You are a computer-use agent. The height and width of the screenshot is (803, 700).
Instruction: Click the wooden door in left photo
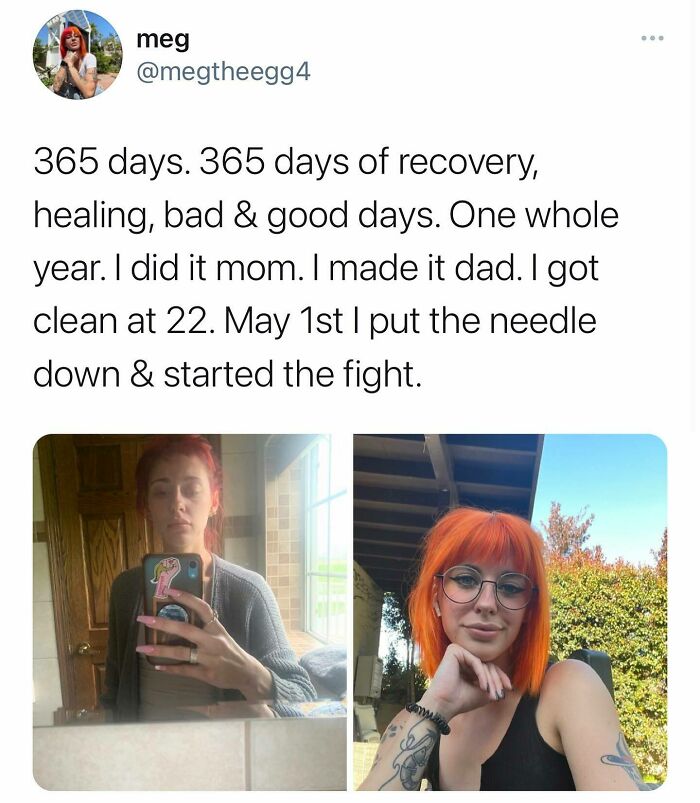coord(92,563)
